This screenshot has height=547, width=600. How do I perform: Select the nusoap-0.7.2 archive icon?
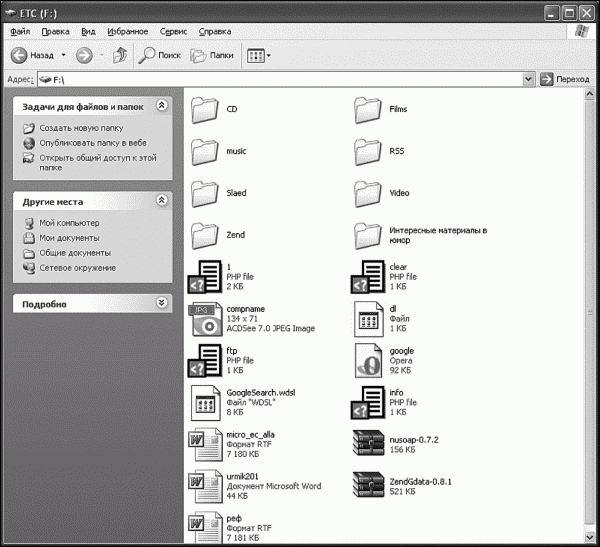(x=368, y=443)
